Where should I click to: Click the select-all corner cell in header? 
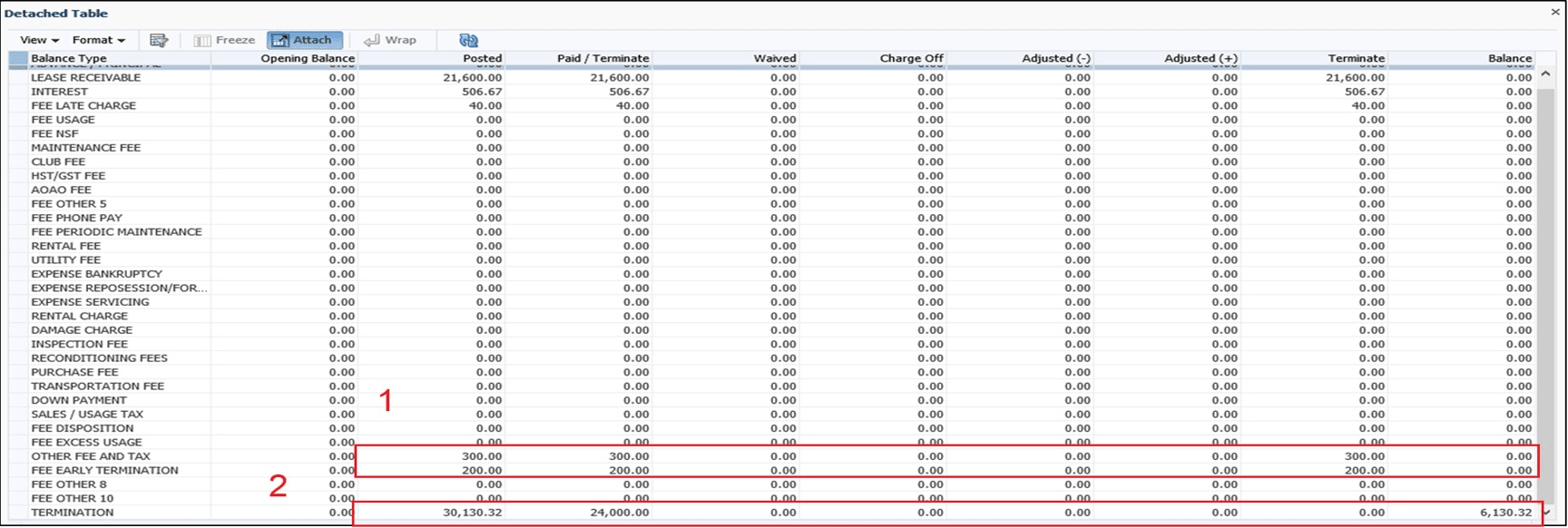[x=18, y=59]
